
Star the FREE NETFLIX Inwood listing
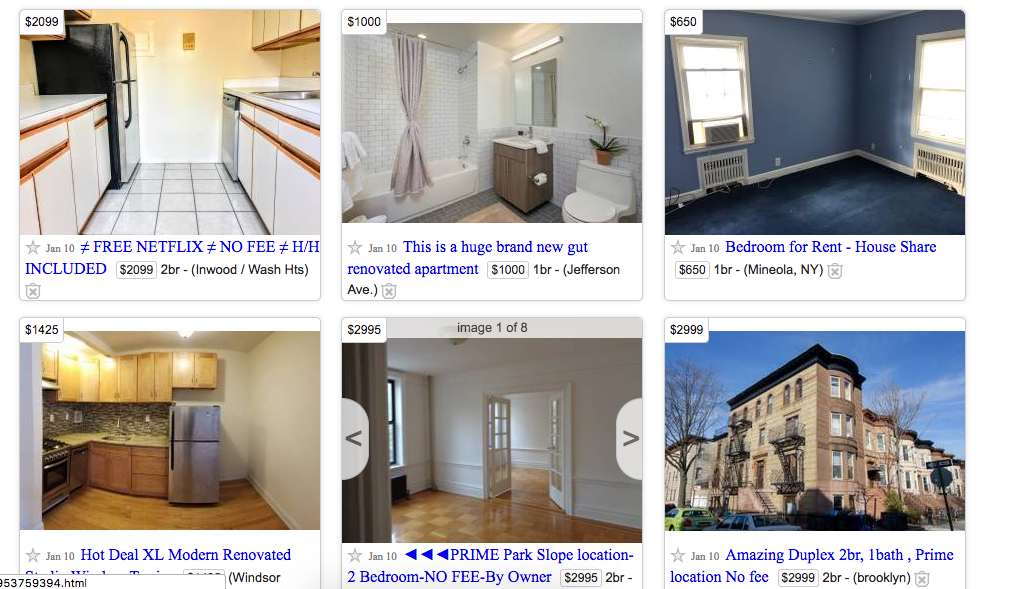coord(33,247)
